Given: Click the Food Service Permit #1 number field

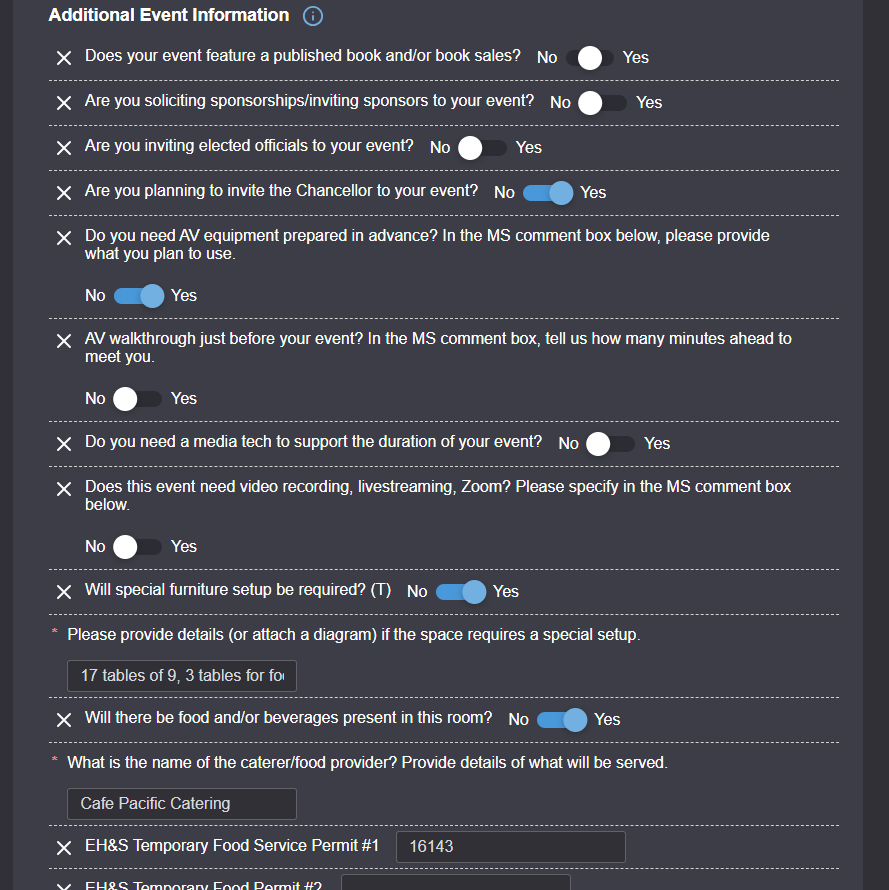Looking at the screenshot, I should click(510, 847).
